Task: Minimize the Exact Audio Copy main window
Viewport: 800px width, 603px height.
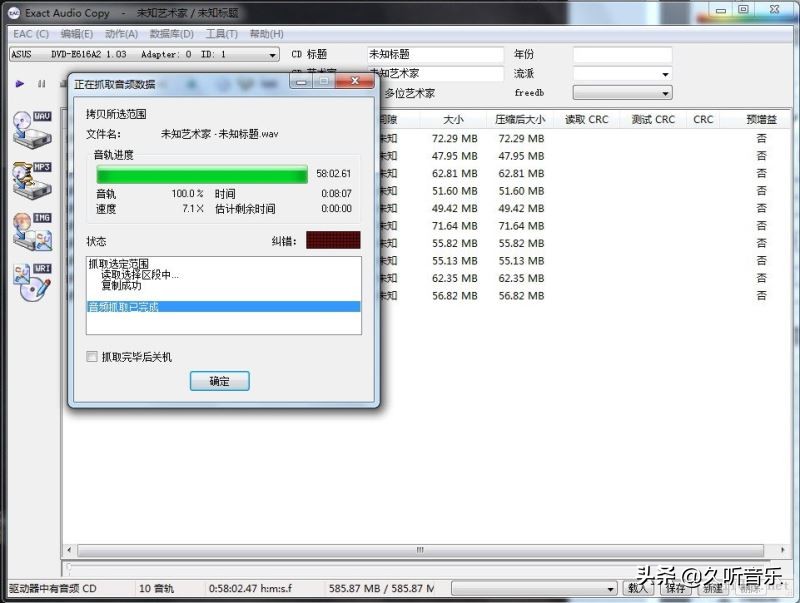Action: point(721,10)
